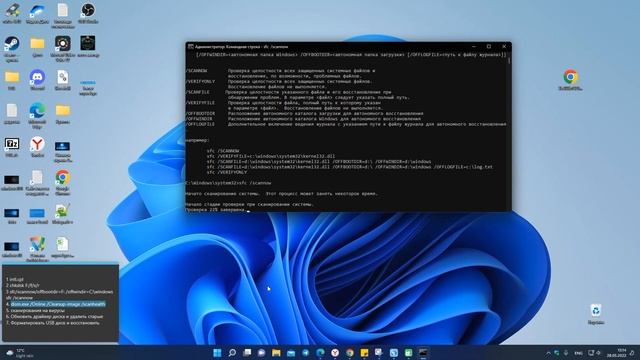This screenshot has width=640, height=360.
Task: Click the 'sfc /VERIFYFILE=c:\windows' example line
Action: [x=271, y=156]
